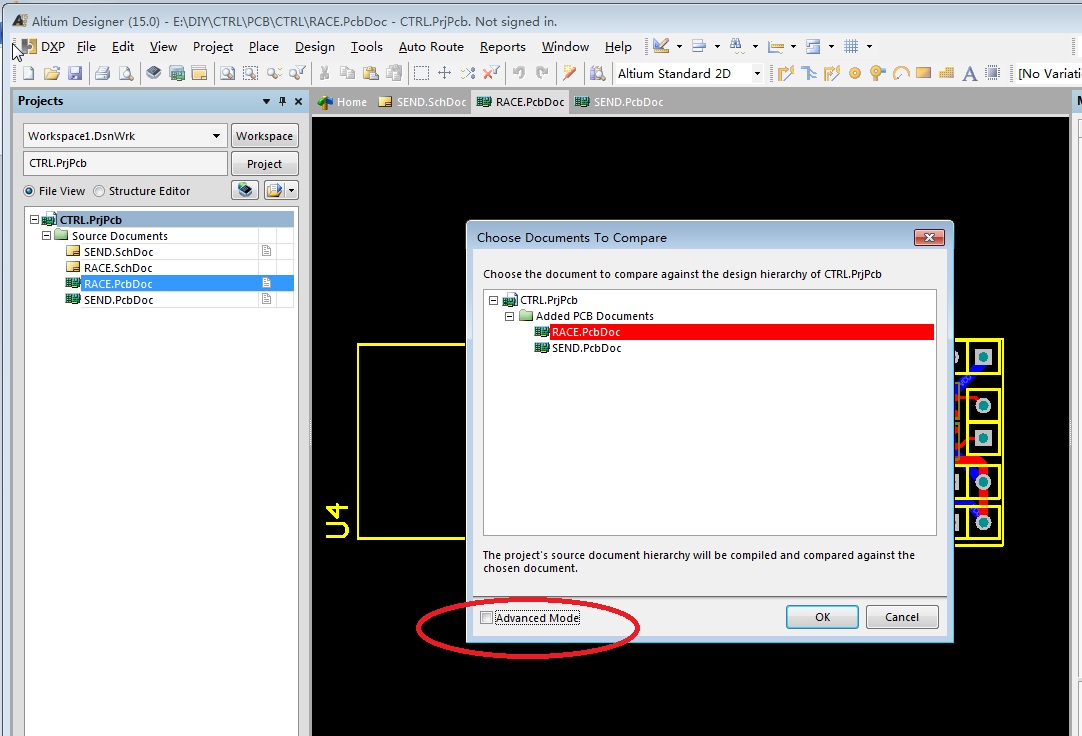Go to the Home tab
1082x736 pixels.
point(342,102)
